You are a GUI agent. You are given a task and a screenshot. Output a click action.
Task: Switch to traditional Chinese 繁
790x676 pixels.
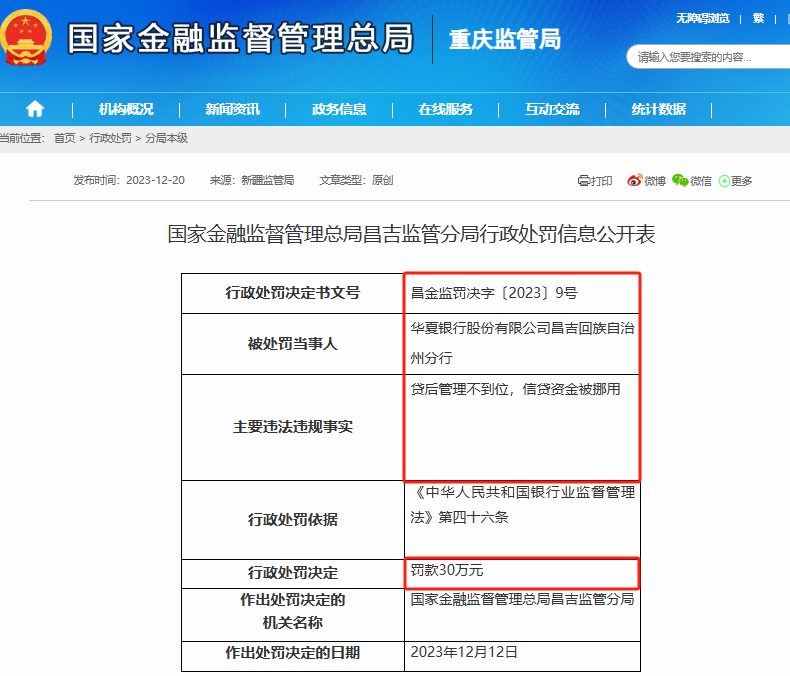pyautogui.click(x=758, y=19)
